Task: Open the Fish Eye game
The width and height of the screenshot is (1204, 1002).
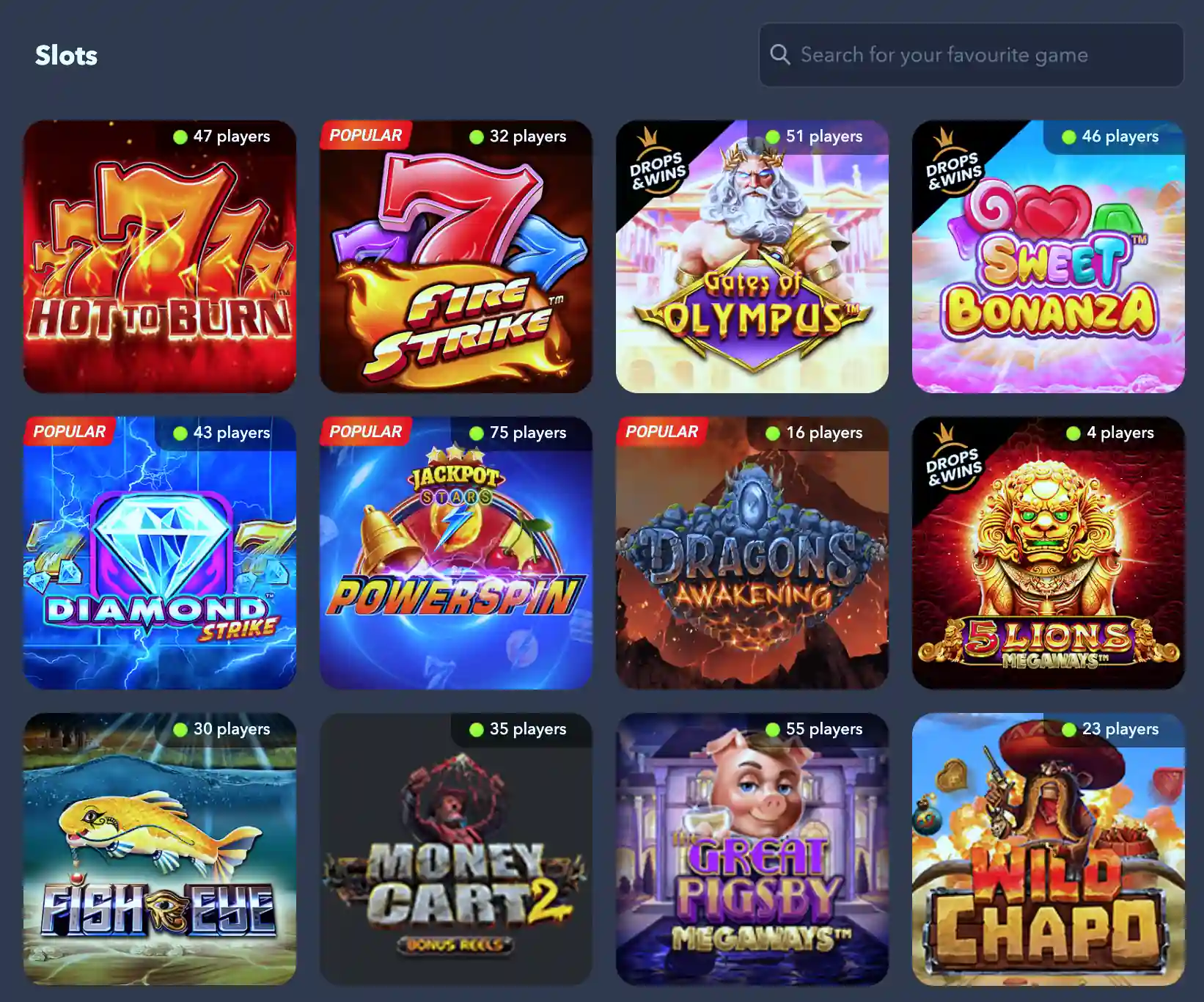Action: pyautogui.click(x=160, y=849)
